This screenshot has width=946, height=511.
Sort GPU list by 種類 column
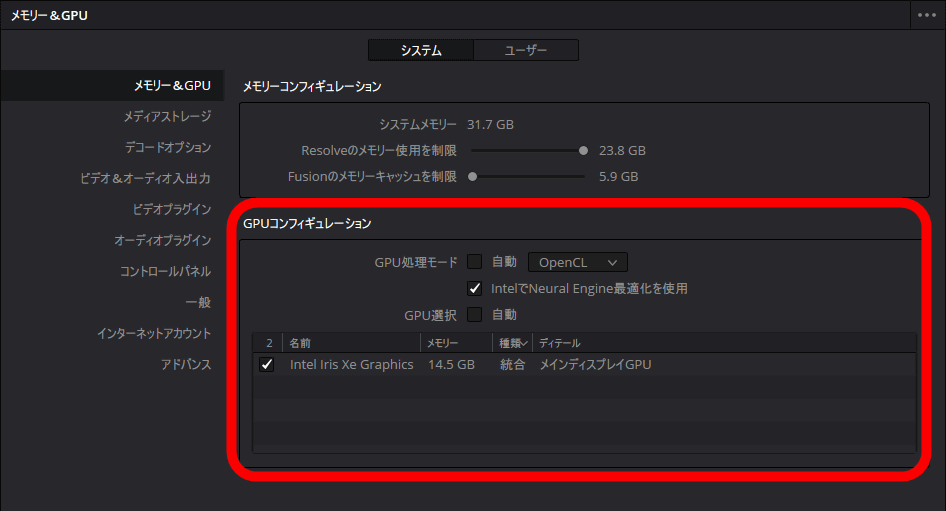click(513, 343)
